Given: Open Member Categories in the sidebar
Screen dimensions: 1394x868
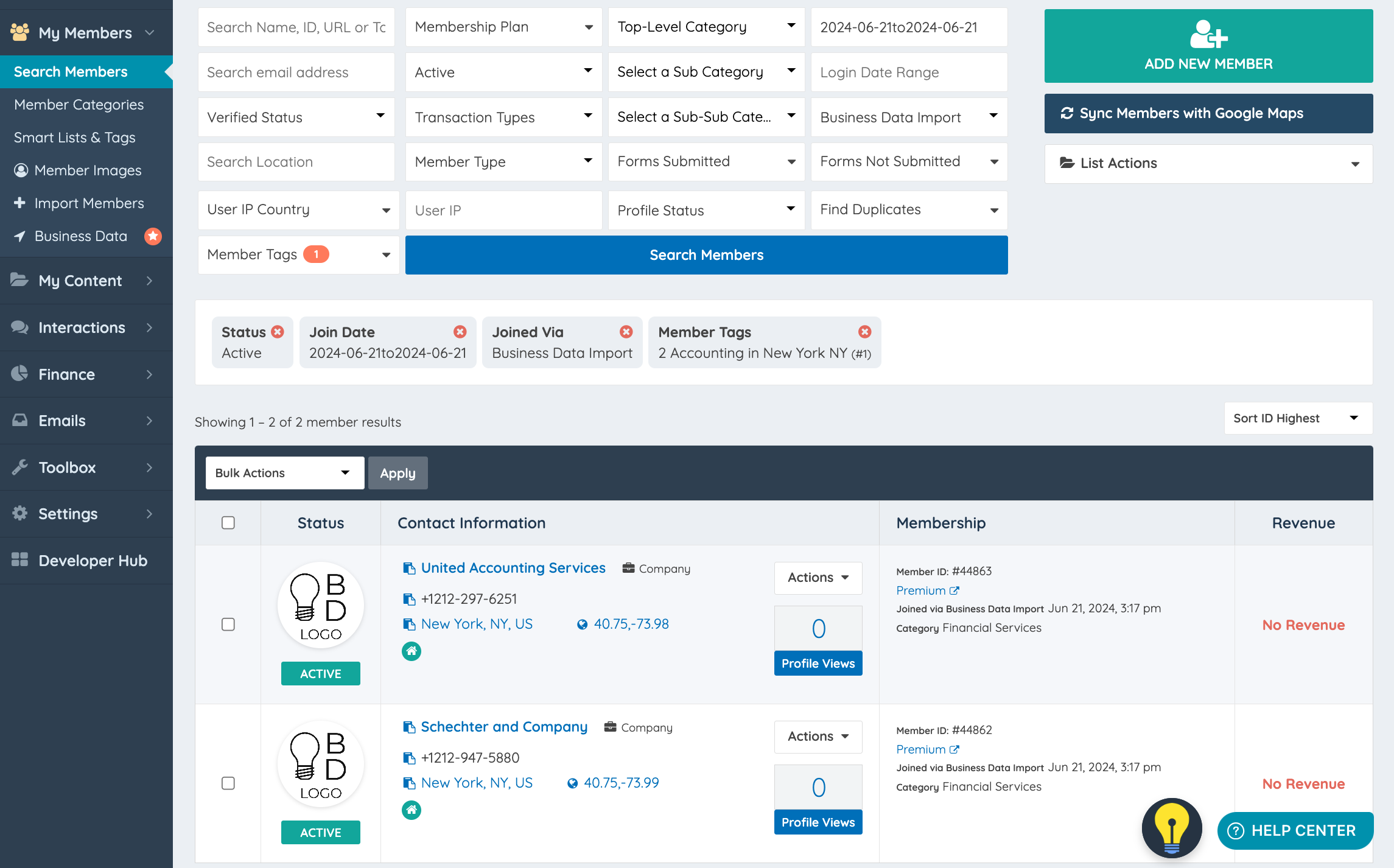Looking at the screenshot, I should coord(79,105).
